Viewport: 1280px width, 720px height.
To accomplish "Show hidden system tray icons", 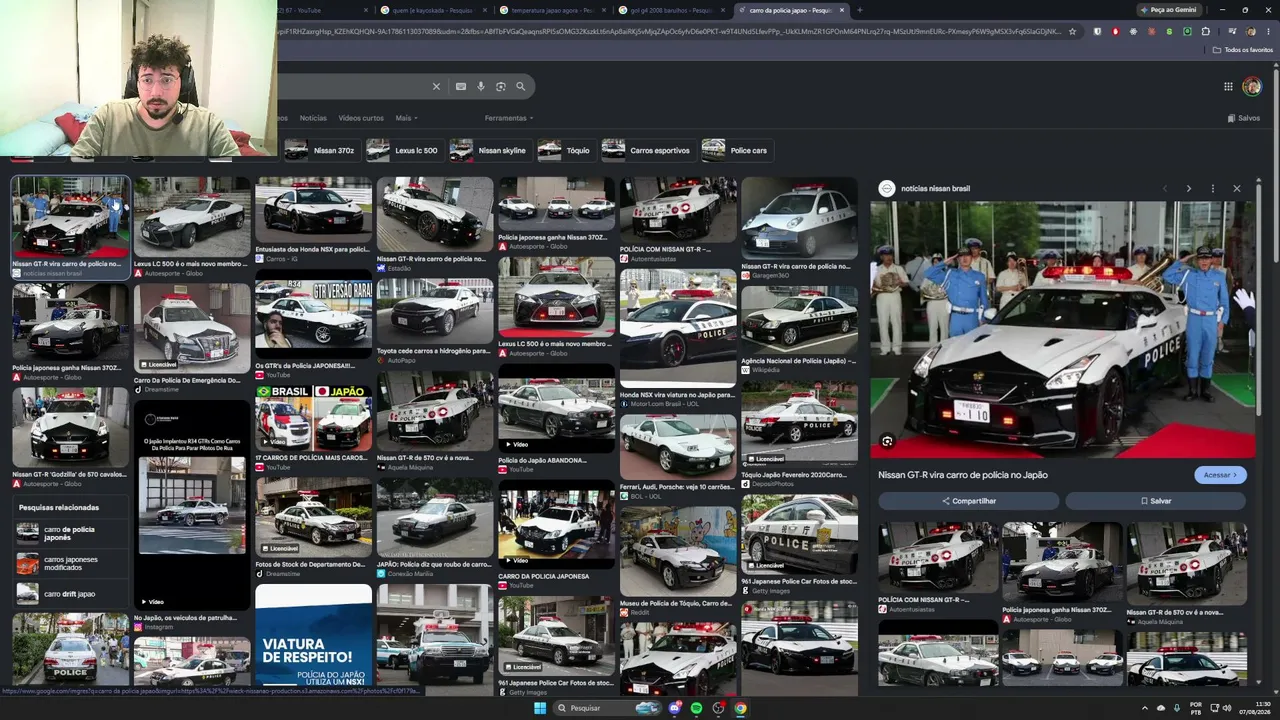I will (1145, 708).
